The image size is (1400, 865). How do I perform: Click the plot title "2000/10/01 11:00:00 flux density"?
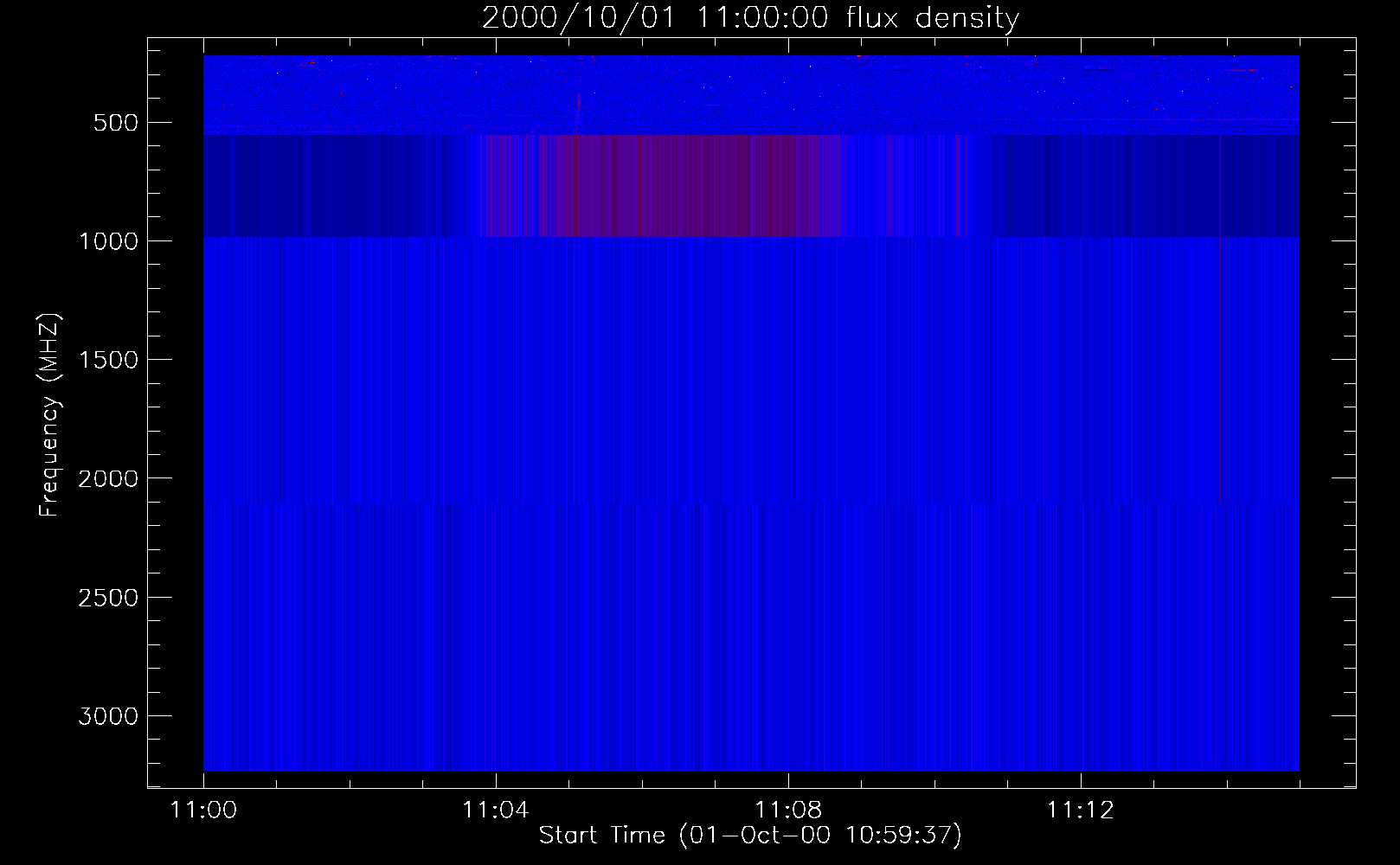pos(750,18)
